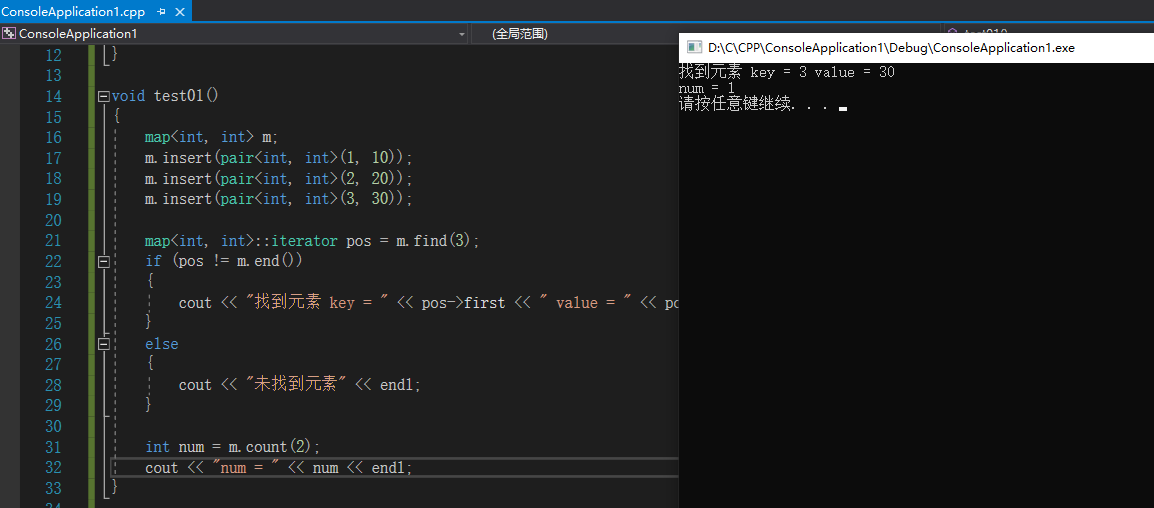This screenshot has height=508, width=1154.
Task: Click the project icon beside ConsoleApplication1
Action: pos(9,34)
